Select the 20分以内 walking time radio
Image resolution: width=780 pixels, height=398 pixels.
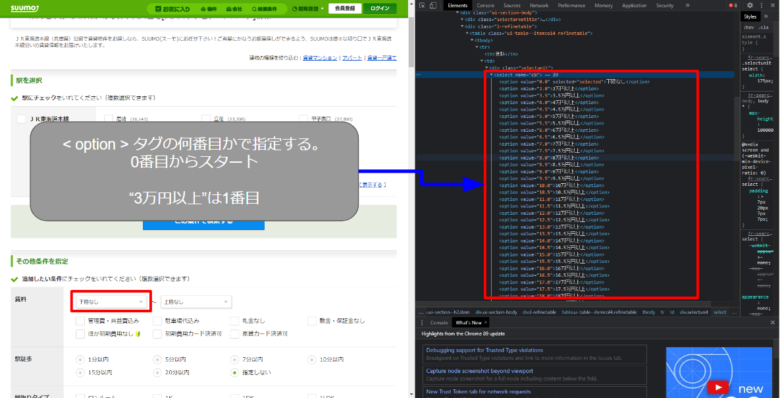pyautogui.click(x=157, y=372)
